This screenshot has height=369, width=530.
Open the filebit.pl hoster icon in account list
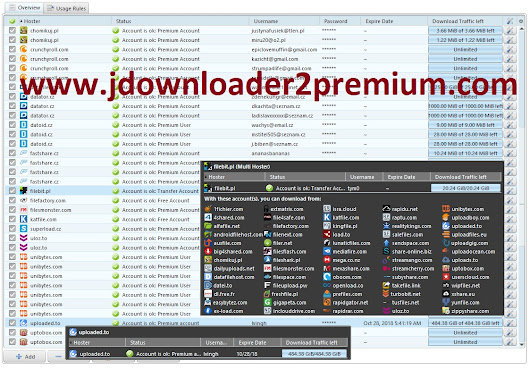click(x=23, y=191)
